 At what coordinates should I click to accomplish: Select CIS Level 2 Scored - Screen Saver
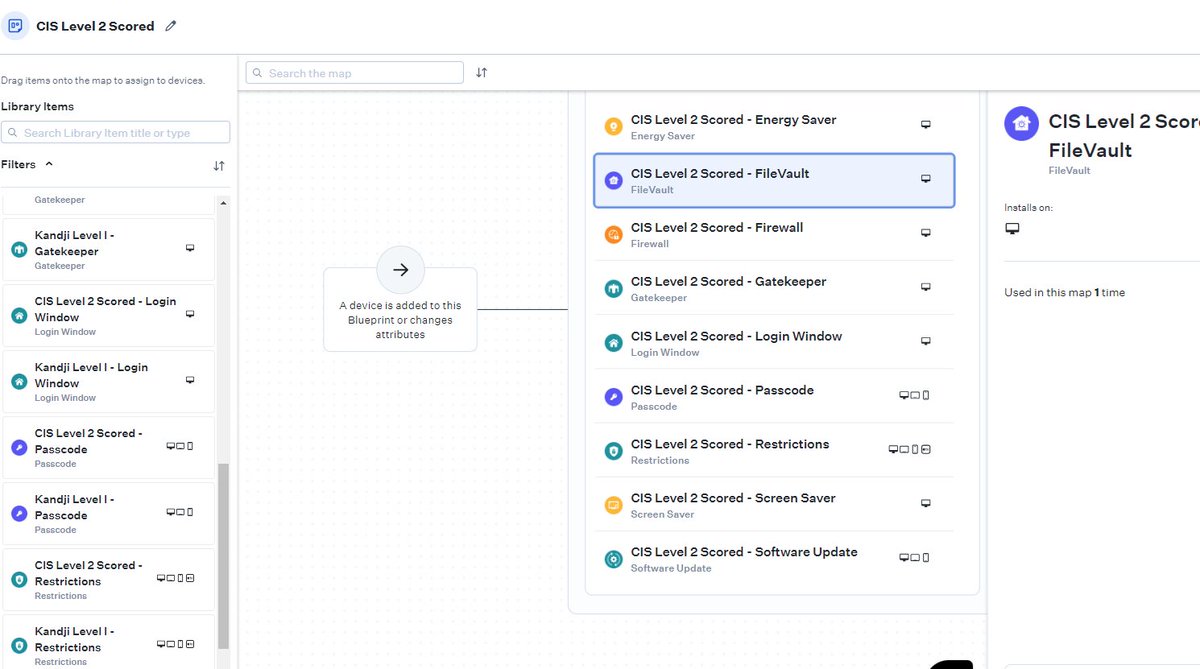point(775,505)
